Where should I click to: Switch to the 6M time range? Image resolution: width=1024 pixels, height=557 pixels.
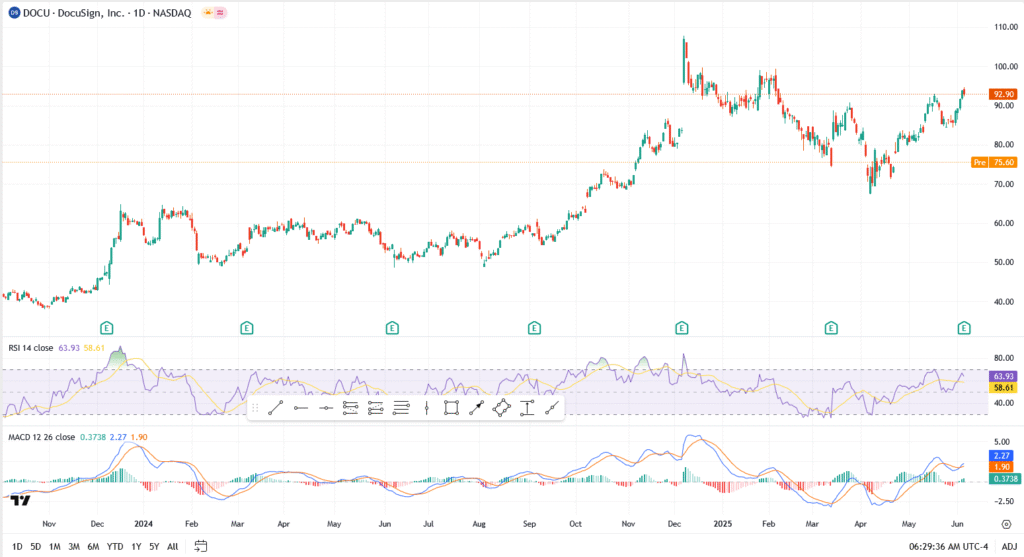click(92, 546)
